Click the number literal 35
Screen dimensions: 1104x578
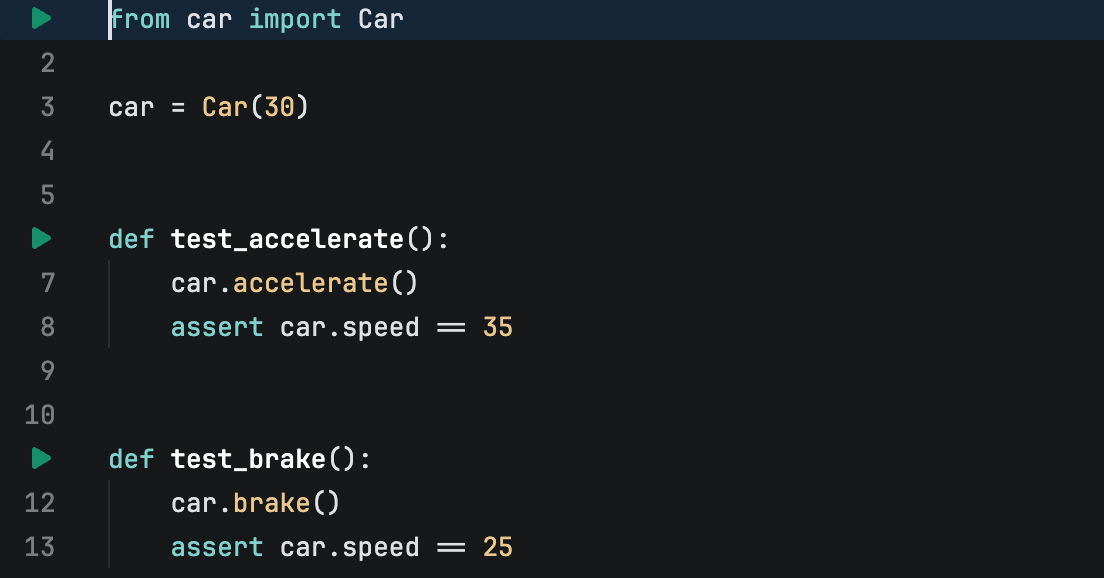pos(497,326)
